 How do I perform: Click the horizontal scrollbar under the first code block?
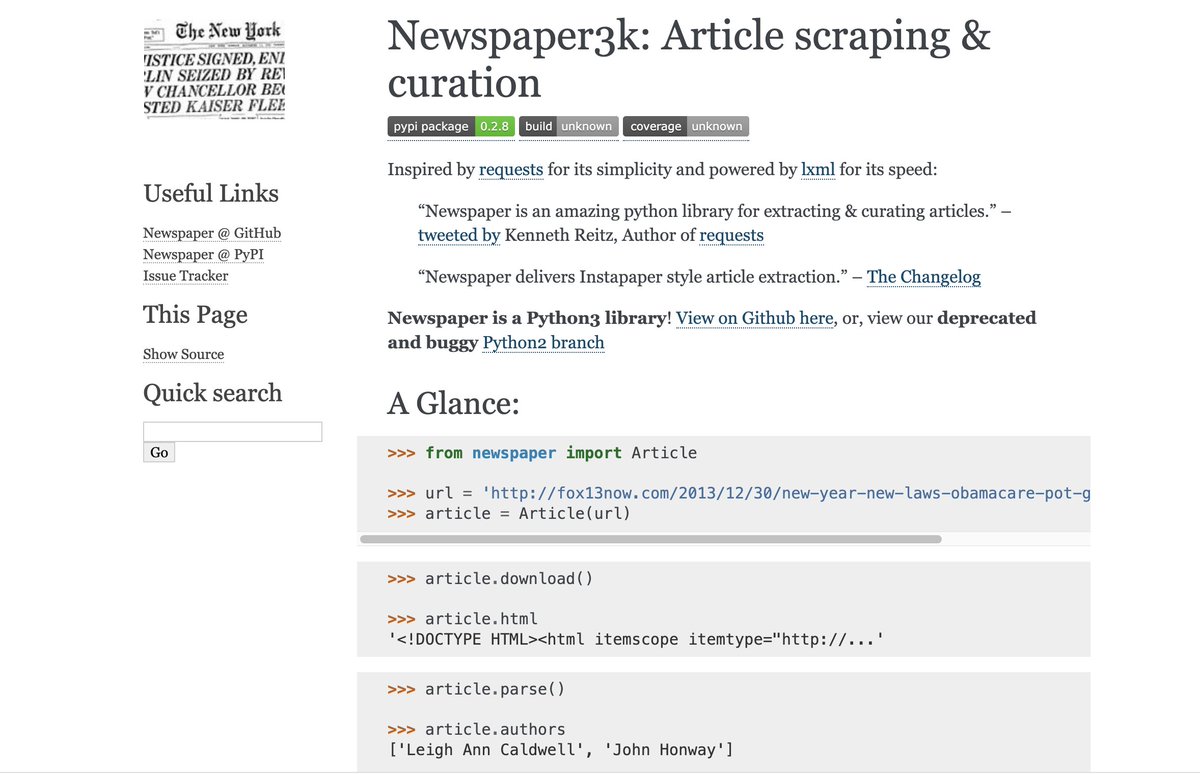650,539
